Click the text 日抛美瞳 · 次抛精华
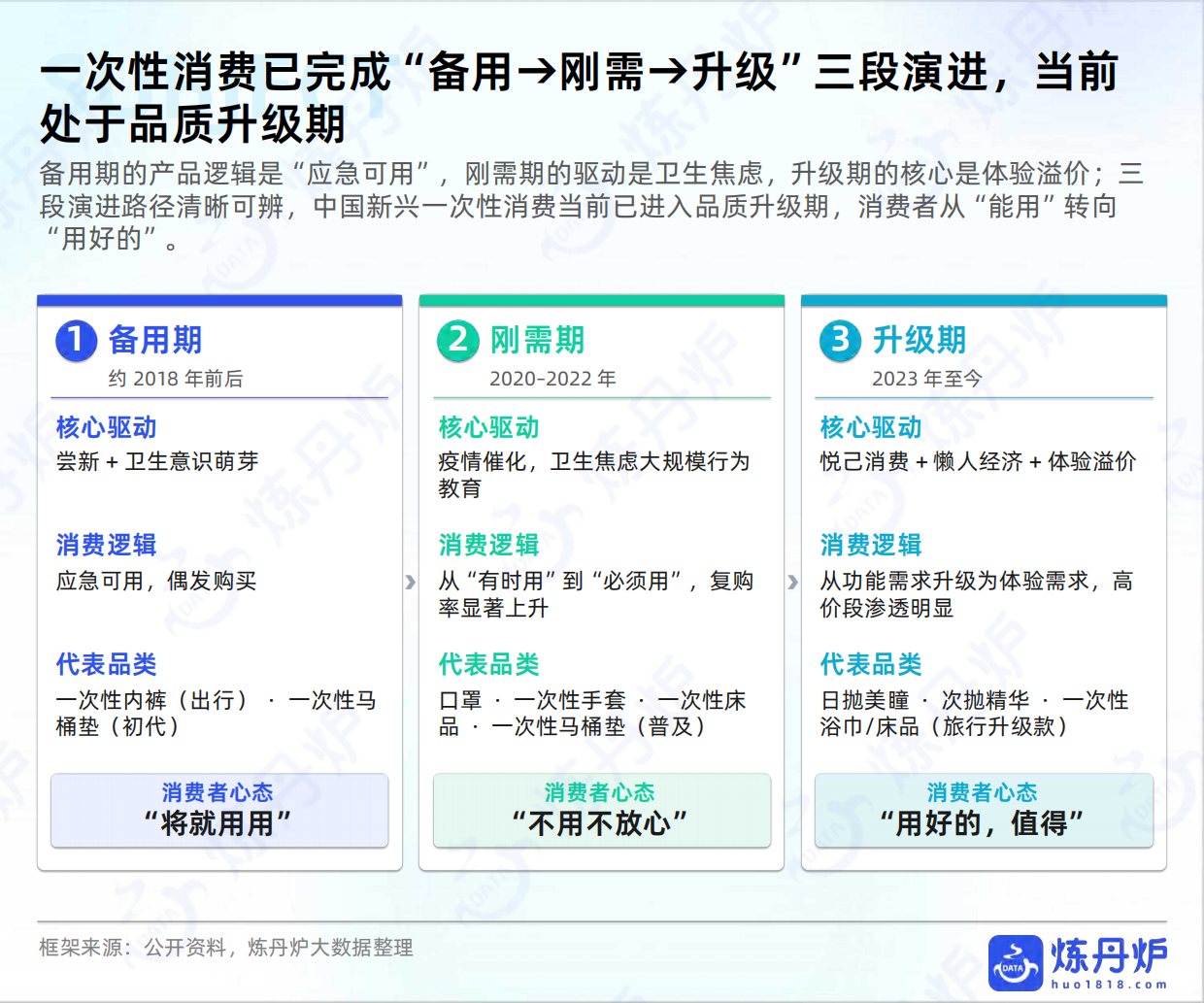 click(x=975, y=713)
